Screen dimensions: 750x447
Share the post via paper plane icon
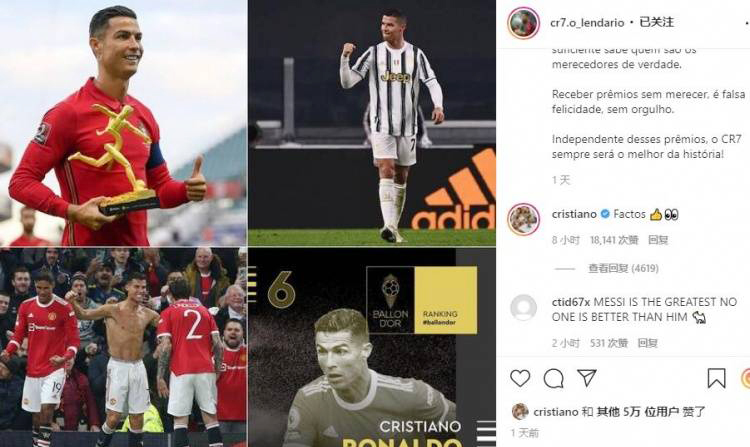(x=586, y=378)
